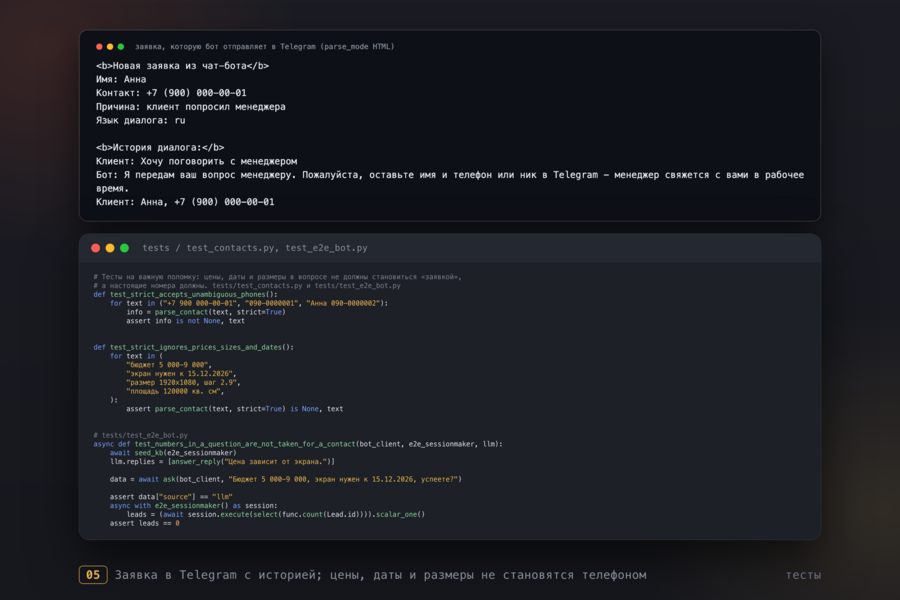Click "def test_strict_ignores_prices_sizes_and_dates():"
This screenshot has width=900, height=600.
coord(193,347)
